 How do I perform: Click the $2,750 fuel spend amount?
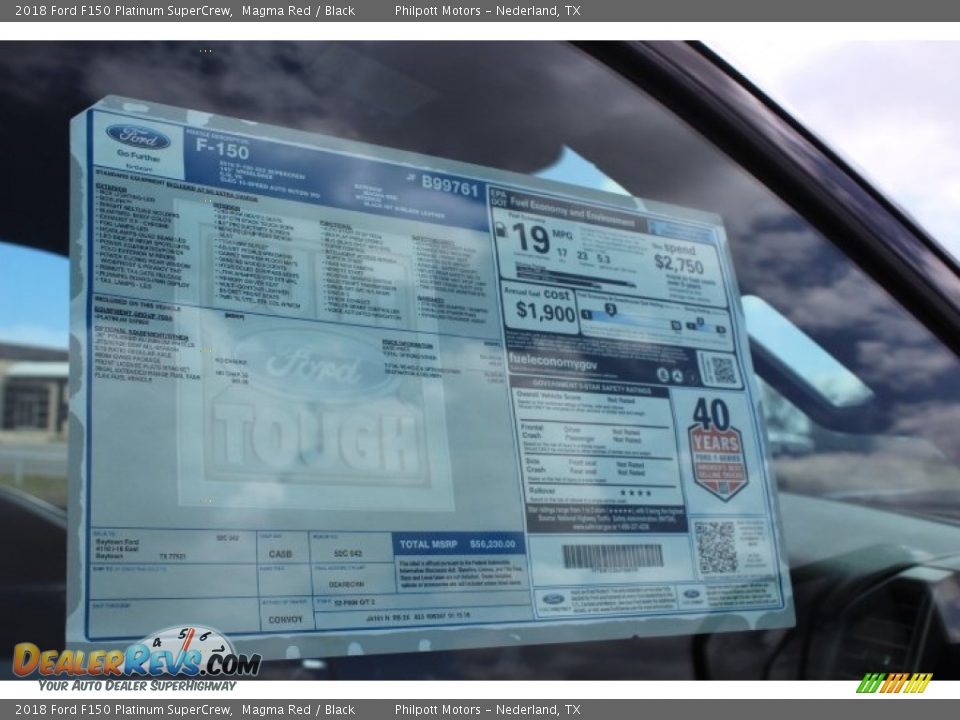[x=678, y=264]
